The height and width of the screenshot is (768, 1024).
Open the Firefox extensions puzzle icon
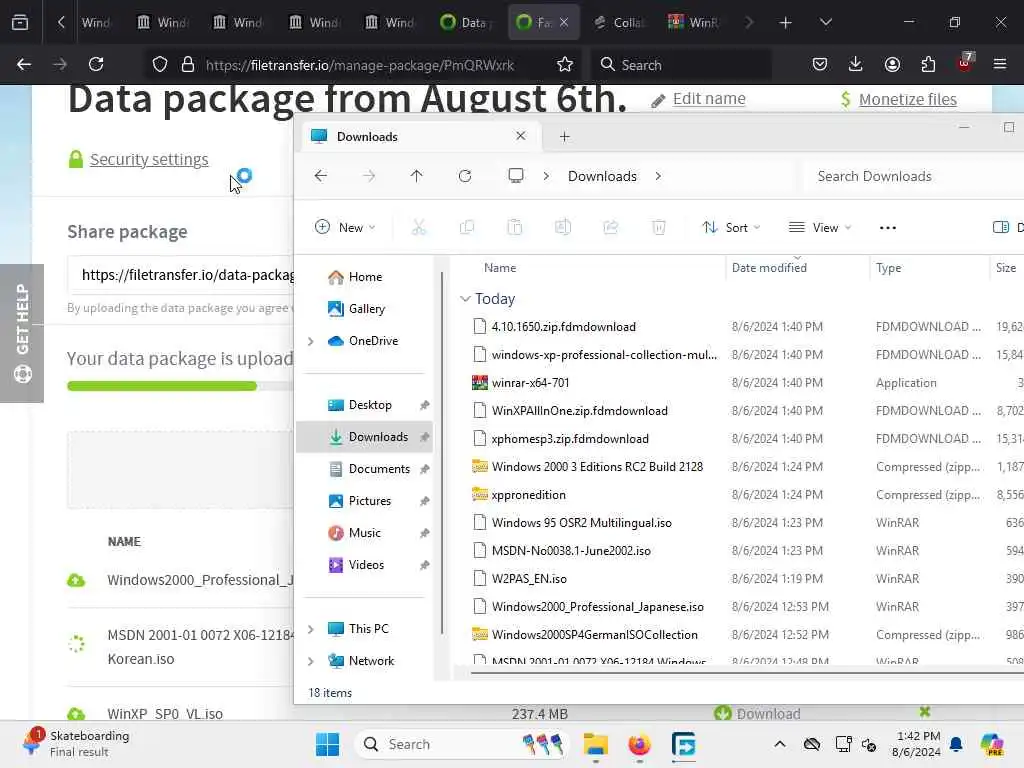(x=928, y=64)
